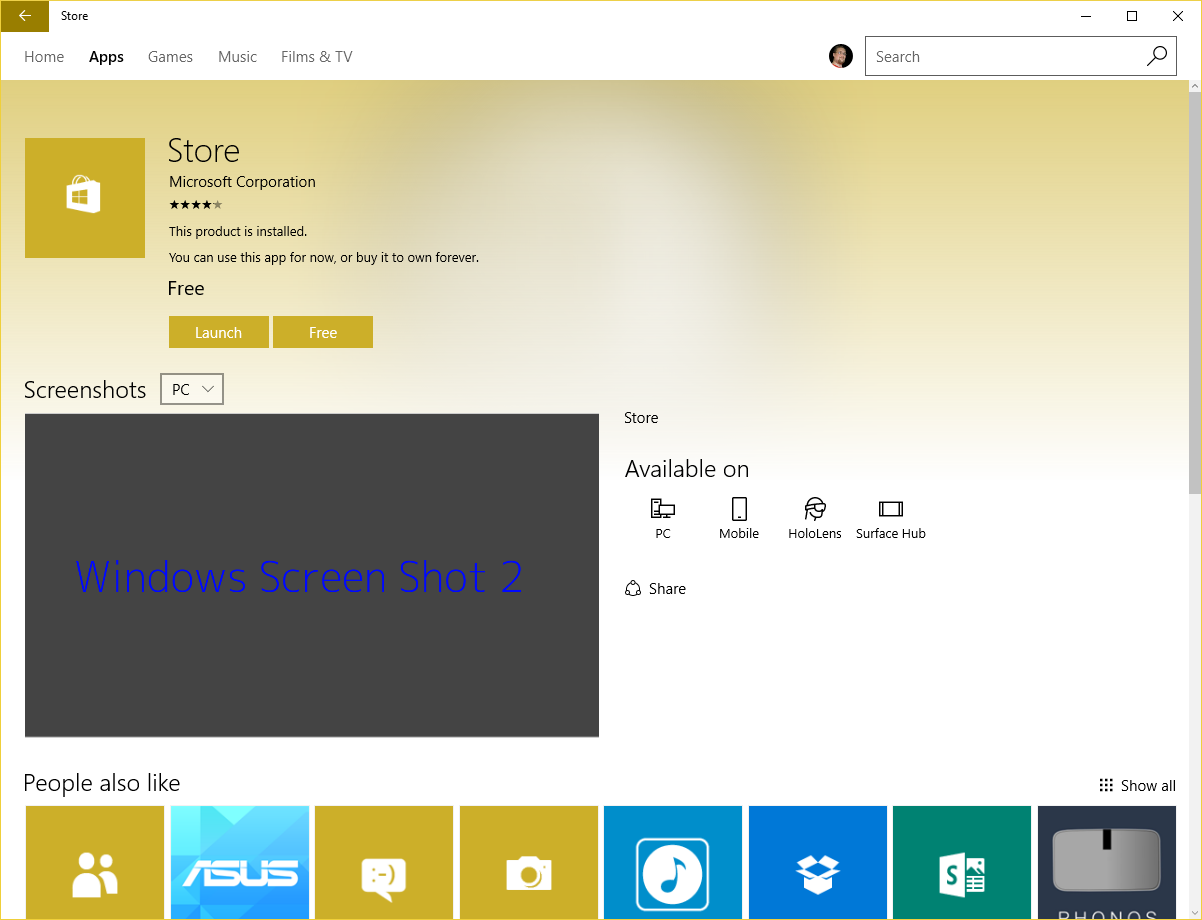Go to the Home tab

point(44,57)
